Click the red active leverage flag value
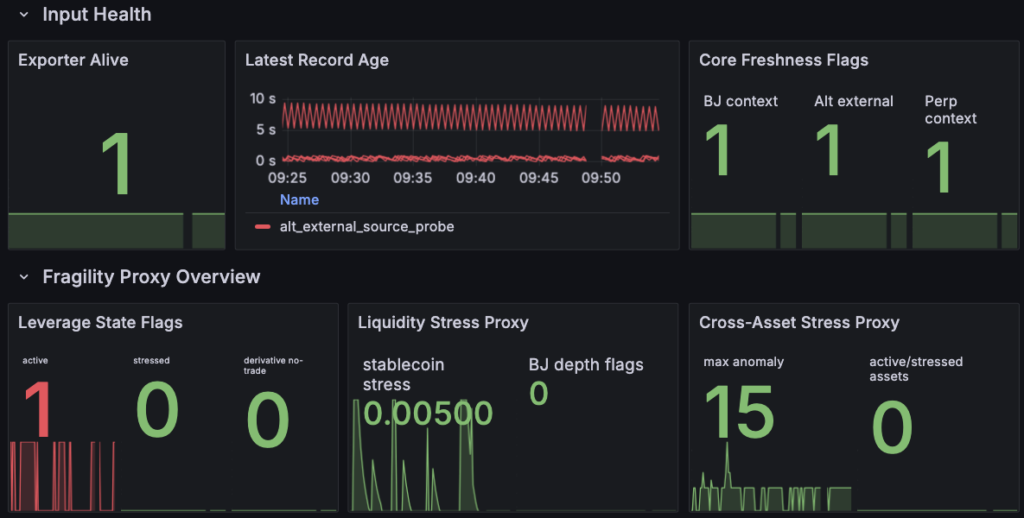Image resolution: width=1024 pixels, height=518 pixels. tap(39, 410)
